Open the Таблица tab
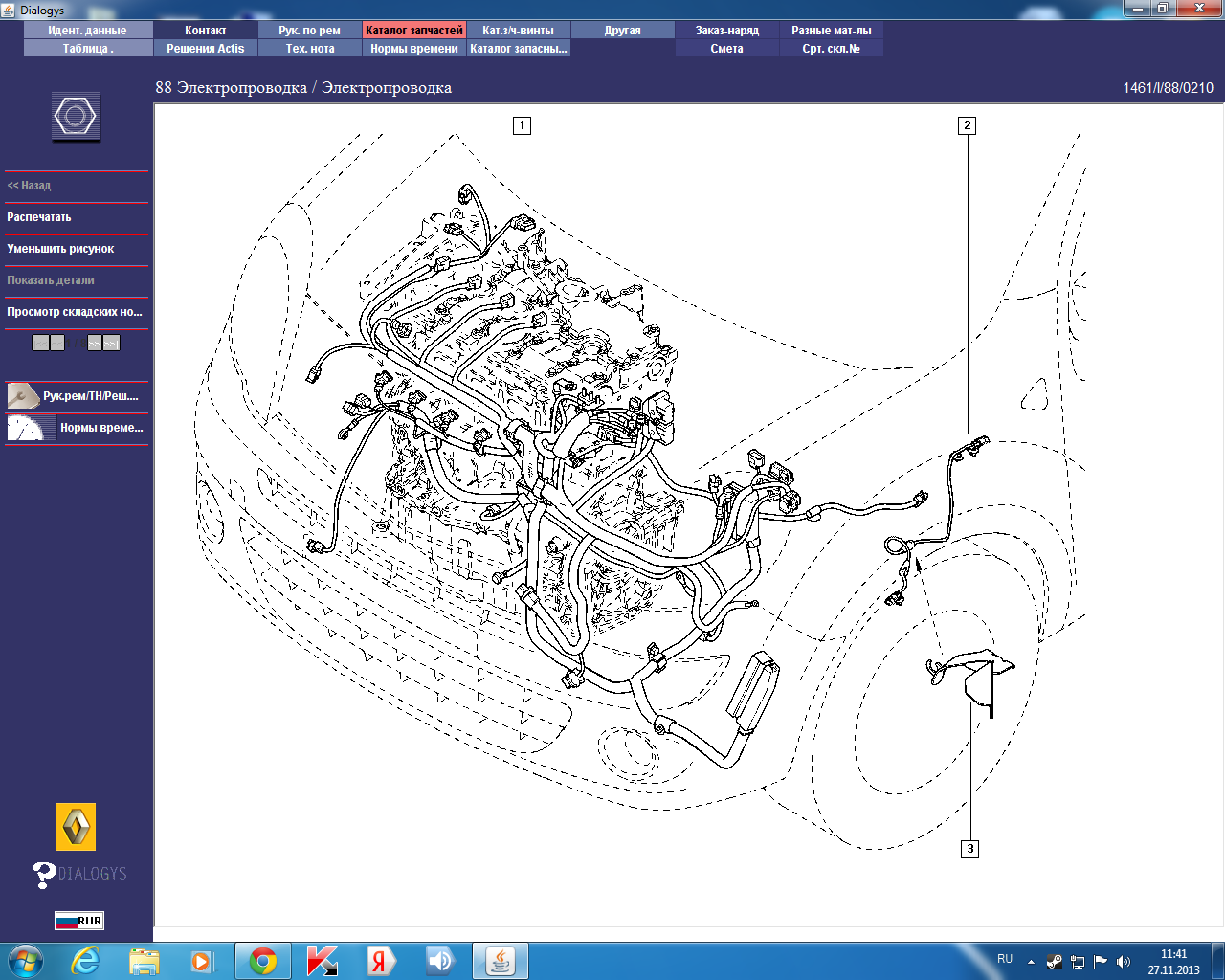Viewport: 1225px width, 980px height. 88,49
